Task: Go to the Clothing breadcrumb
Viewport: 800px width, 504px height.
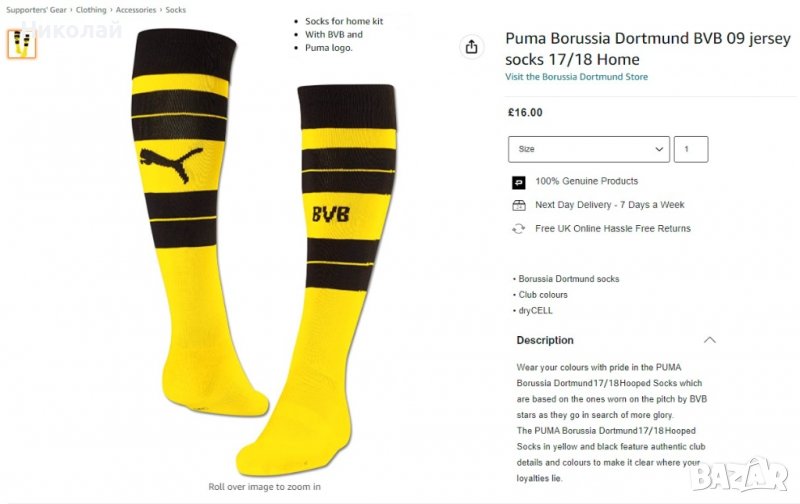Action: tap(91, 10)
